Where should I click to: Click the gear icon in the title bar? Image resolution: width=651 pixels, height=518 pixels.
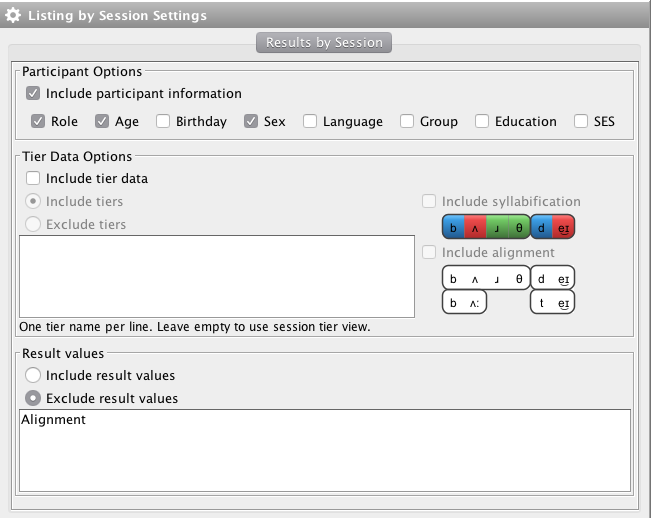[x=13, y=15]
